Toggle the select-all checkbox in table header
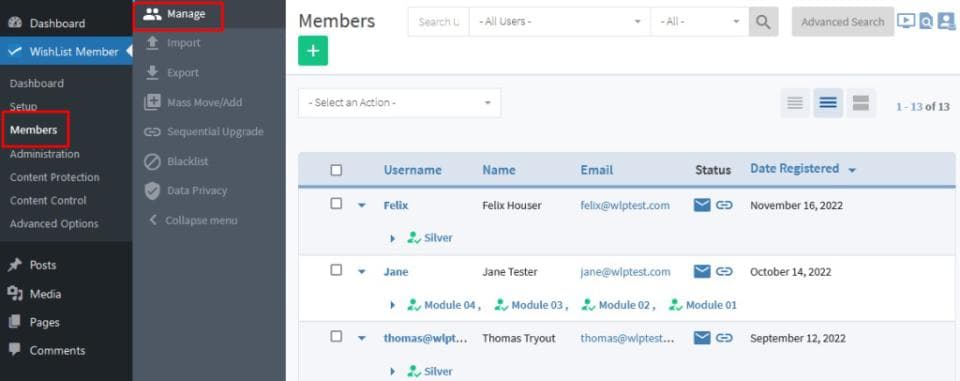Image resolution: width=960 pixels, height=381 pixels. (x=336, y=170)
